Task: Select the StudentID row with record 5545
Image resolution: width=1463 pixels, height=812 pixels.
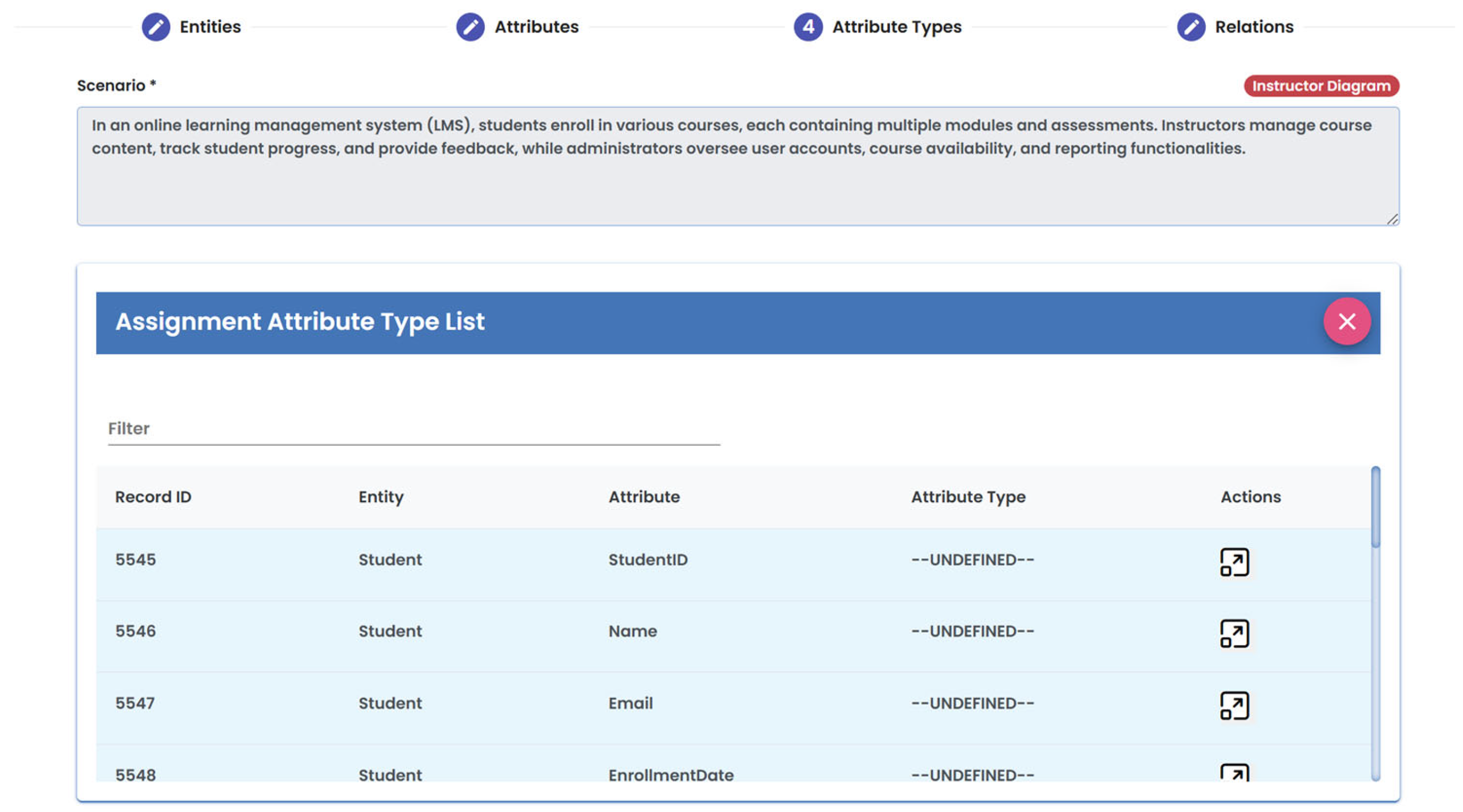Action: click(x=647, y=560)
